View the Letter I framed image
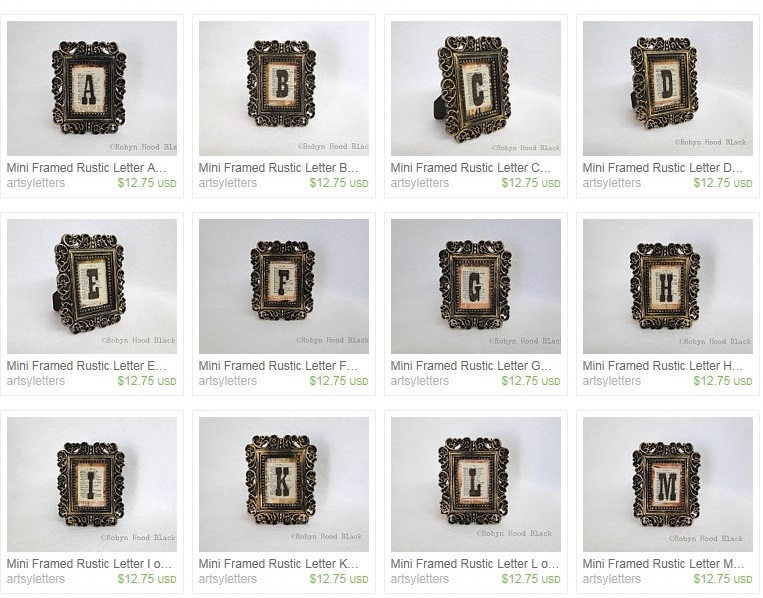 (x=92, y=484)
